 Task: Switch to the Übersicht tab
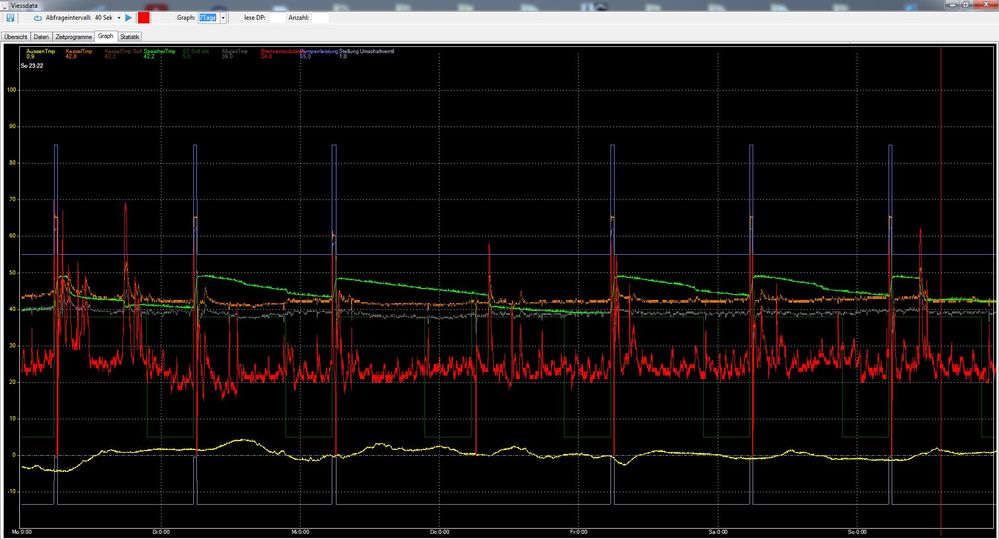pyautogui.click(x=15, y=37)
